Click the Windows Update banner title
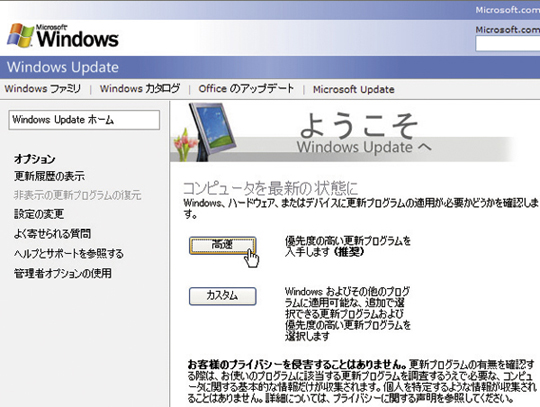 coord(63,67)
